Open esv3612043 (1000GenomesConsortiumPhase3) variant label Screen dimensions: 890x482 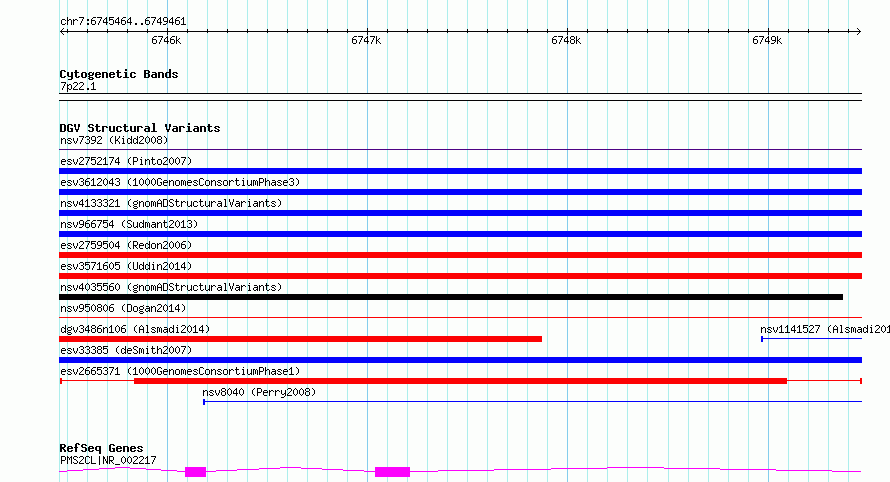tap(180, 182)
